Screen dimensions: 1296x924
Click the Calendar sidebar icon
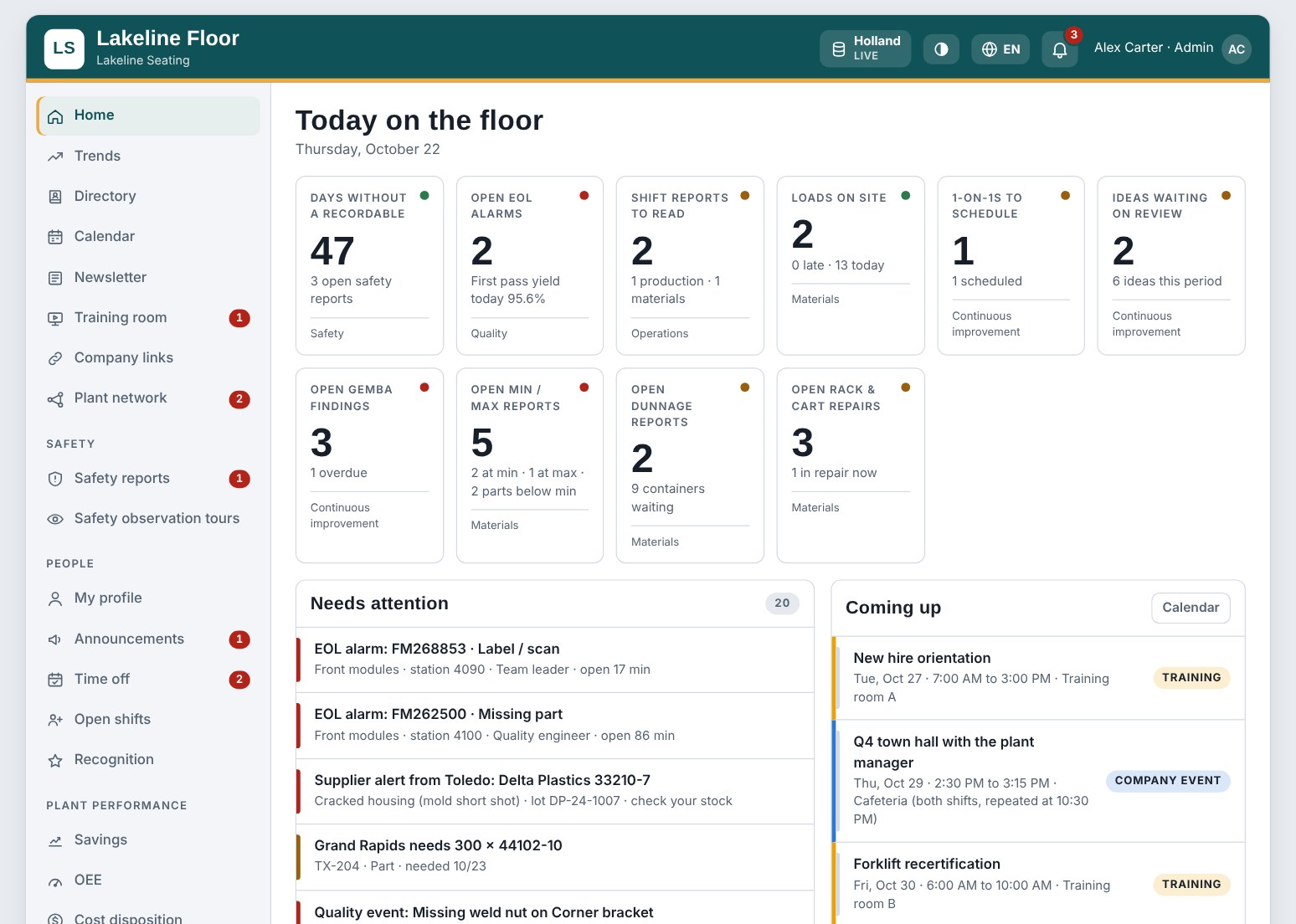tap(55, 237)
